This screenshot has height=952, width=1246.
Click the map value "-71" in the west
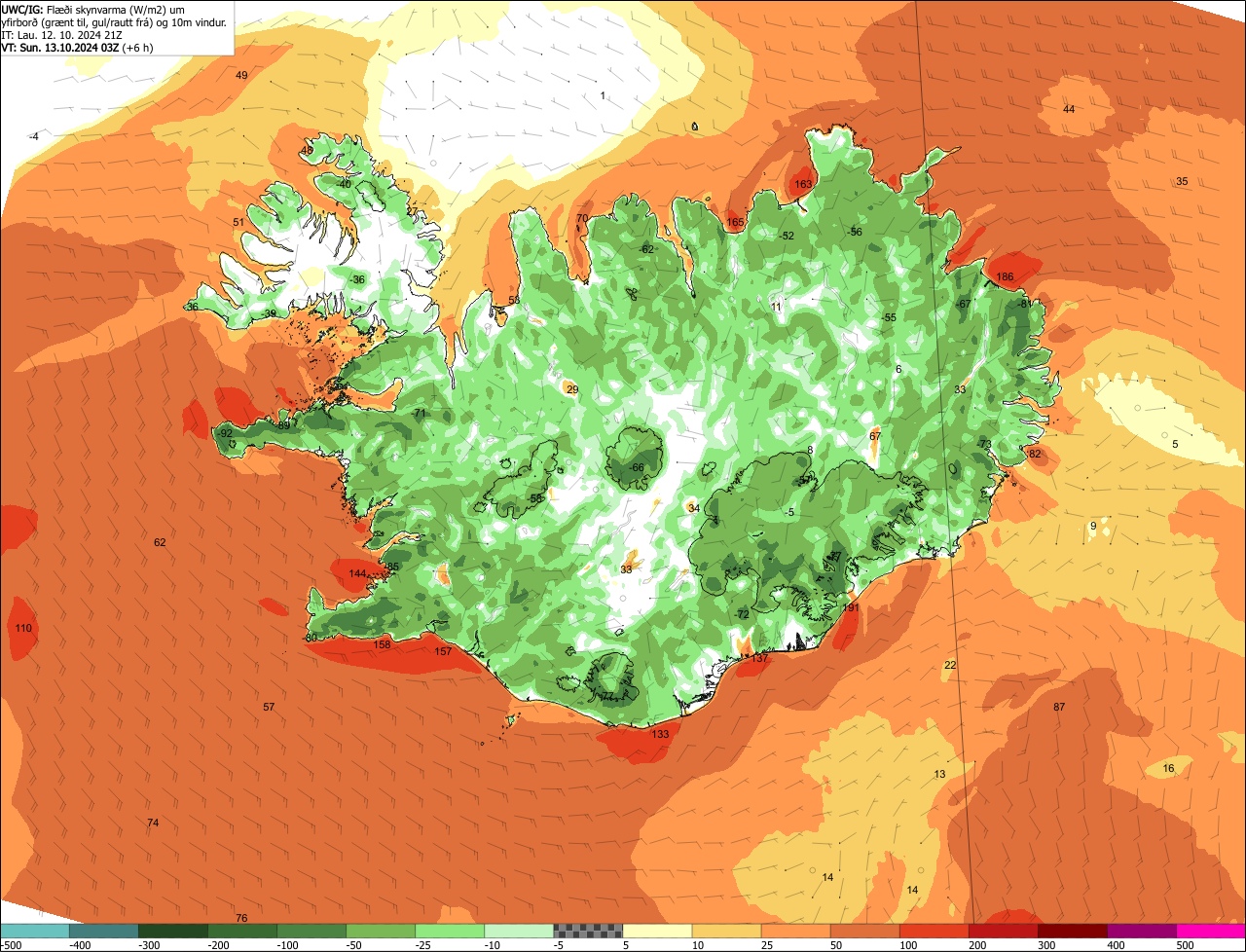[x=420, y=414]
